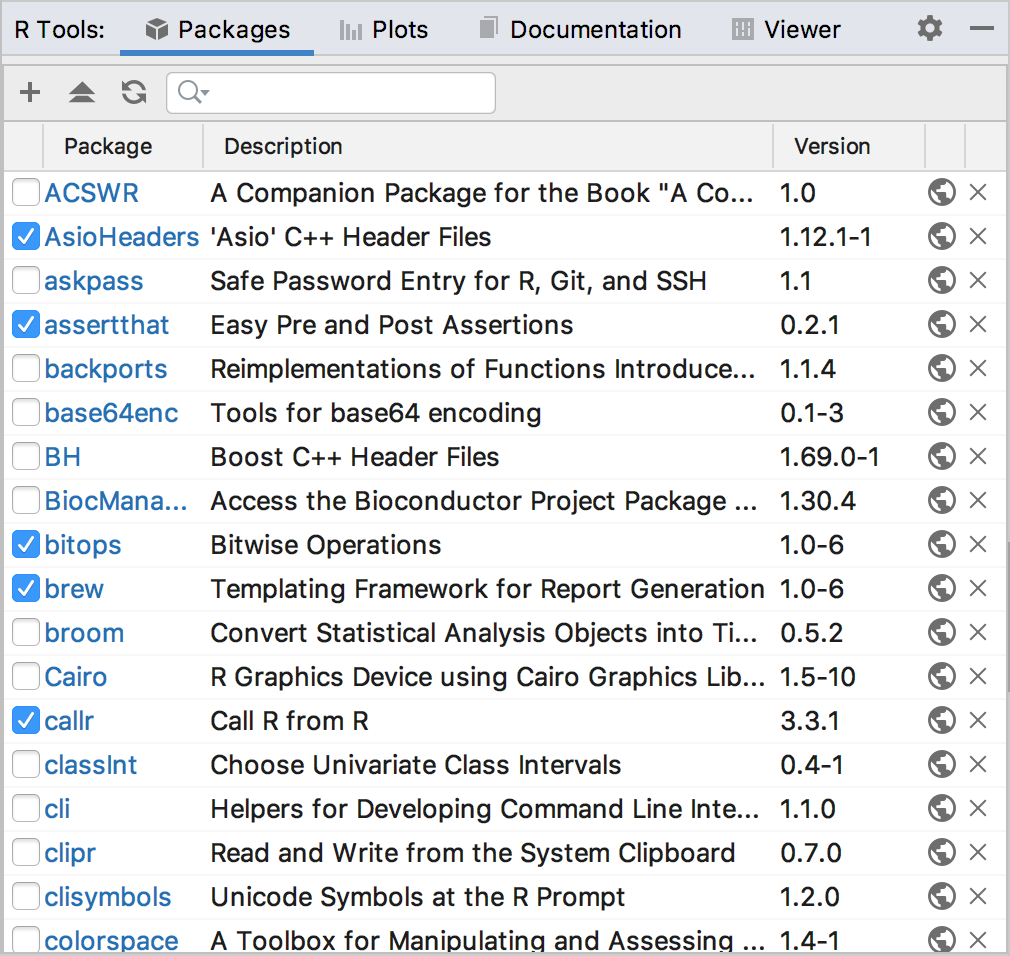Open the clipr package link
Image resolution: width=1010 pixels, height=956 pixels.
(70, 852)
